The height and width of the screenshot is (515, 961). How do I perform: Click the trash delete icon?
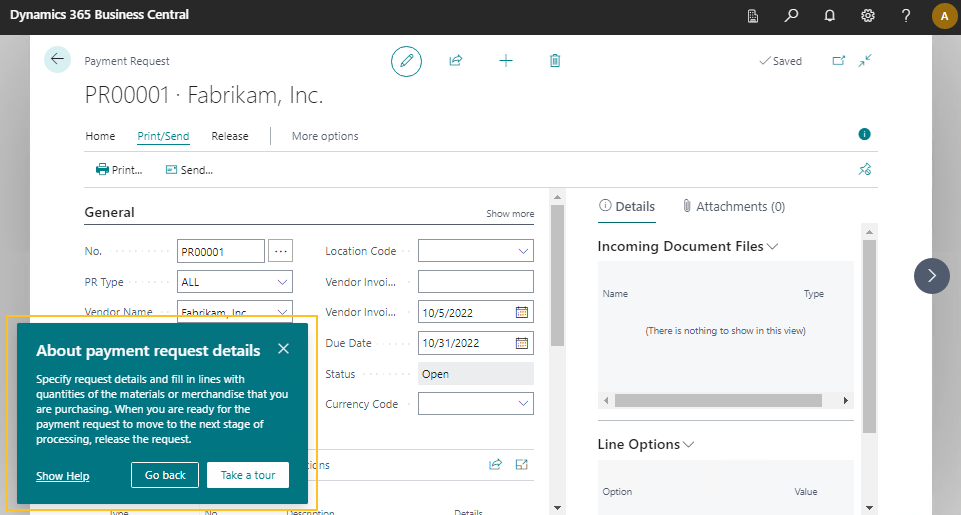point(555,61)
